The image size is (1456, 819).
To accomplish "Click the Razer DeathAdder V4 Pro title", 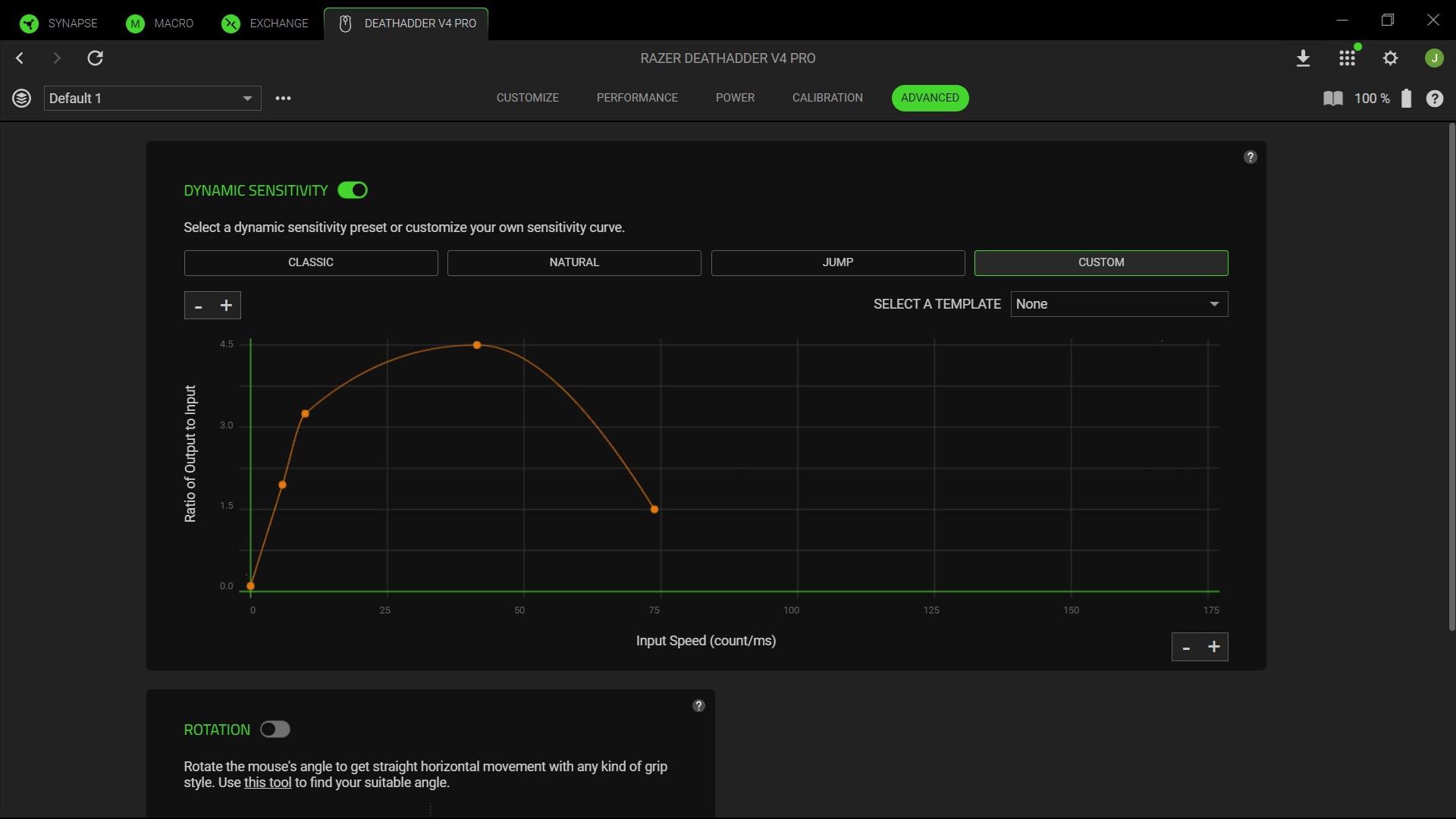I will pyautogui.click(x=728, y=58).
